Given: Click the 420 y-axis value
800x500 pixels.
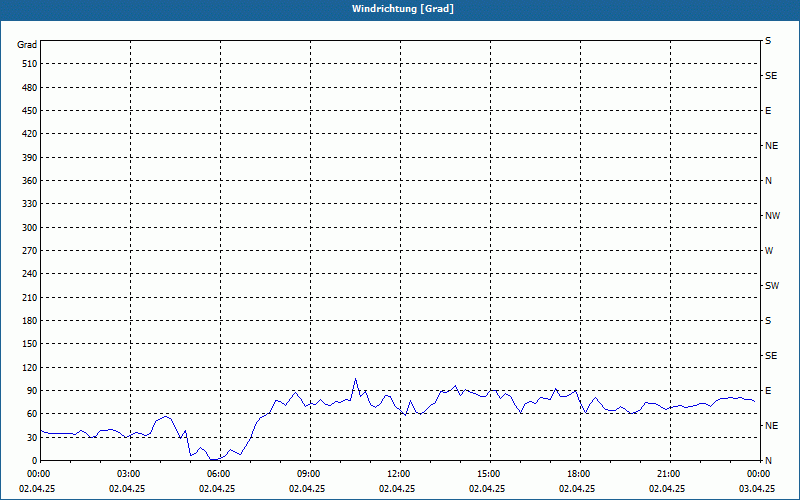Looking at the screenshot, I should 30,134.
